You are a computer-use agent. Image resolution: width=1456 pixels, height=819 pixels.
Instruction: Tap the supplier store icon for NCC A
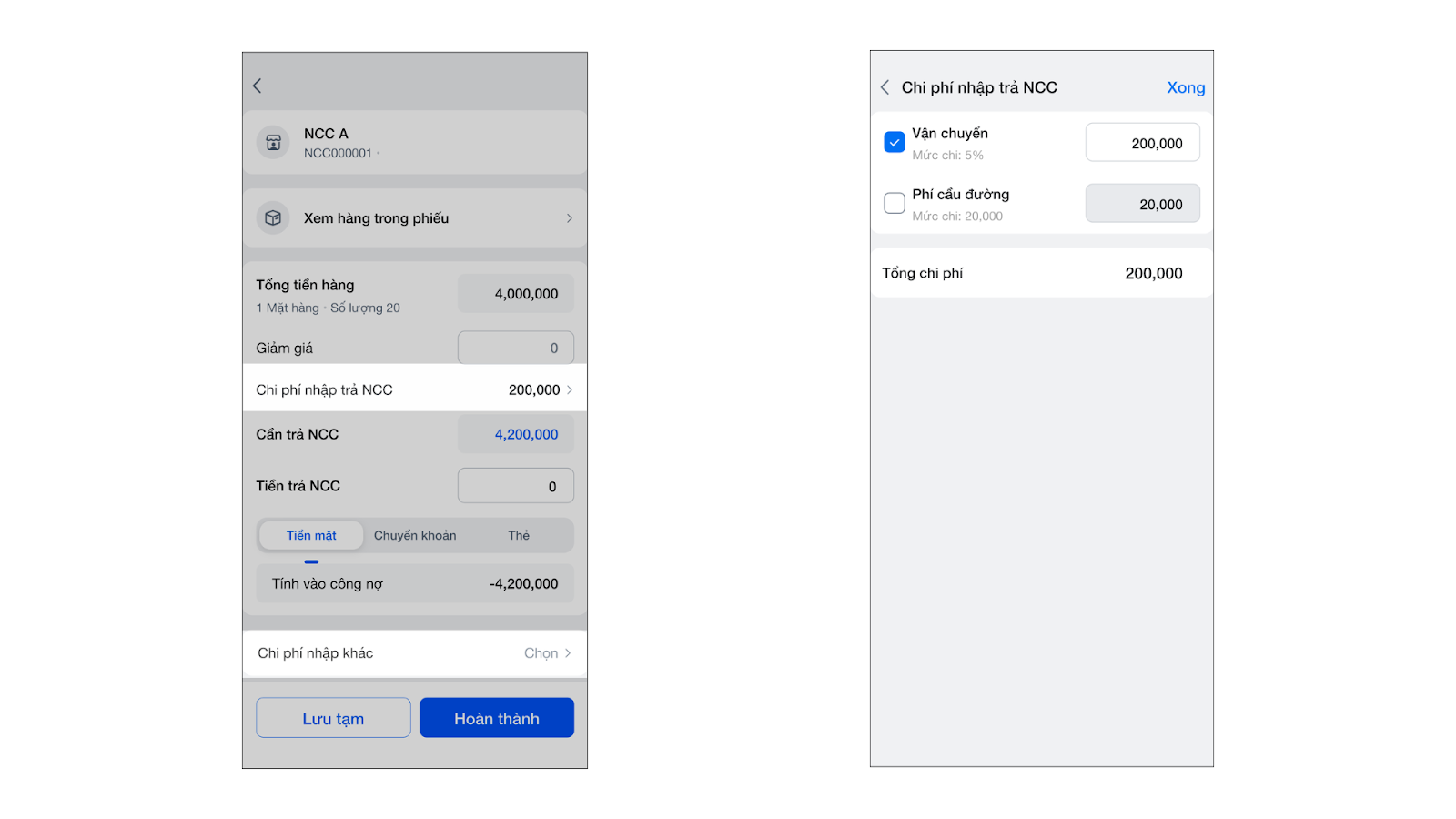coord(273,143)
